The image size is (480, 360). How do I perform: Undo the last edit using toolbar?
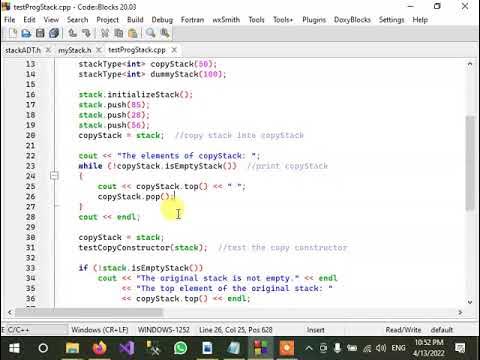click(x=72, y=33)
